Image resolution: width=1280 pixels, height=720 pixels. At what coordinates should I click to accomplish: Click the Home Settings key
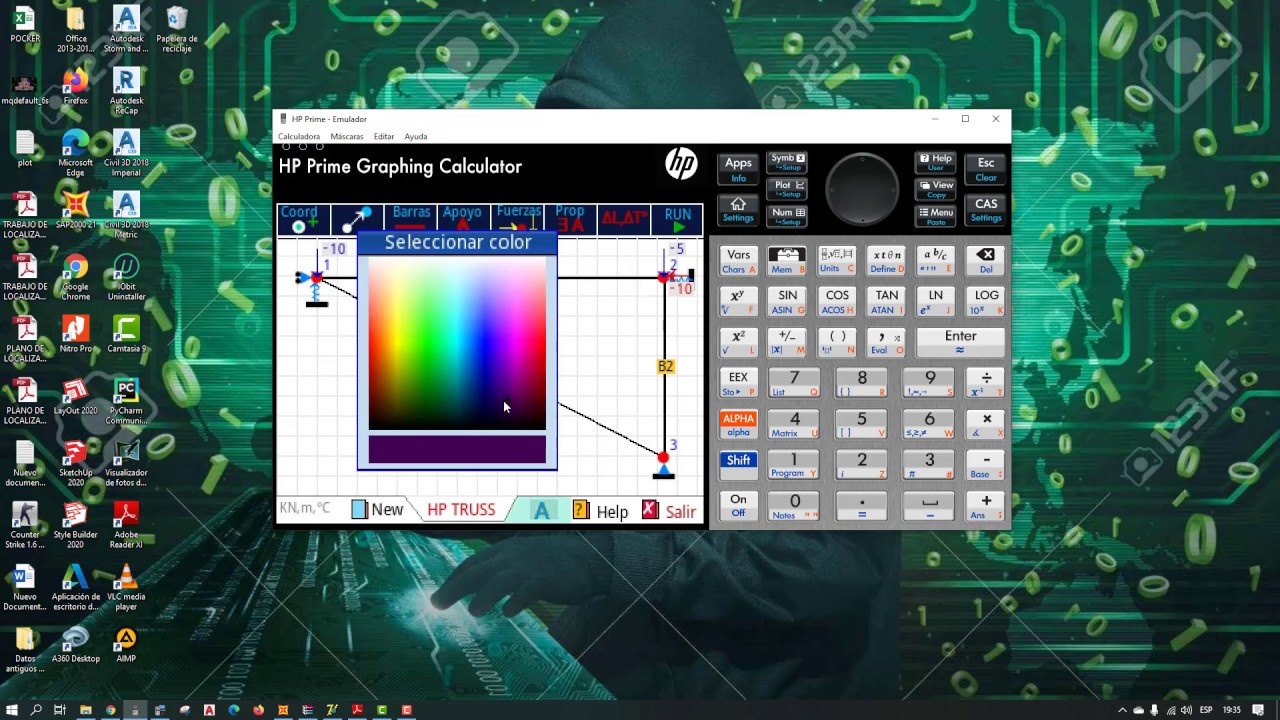pyautogui.click(x=738, y=210)
